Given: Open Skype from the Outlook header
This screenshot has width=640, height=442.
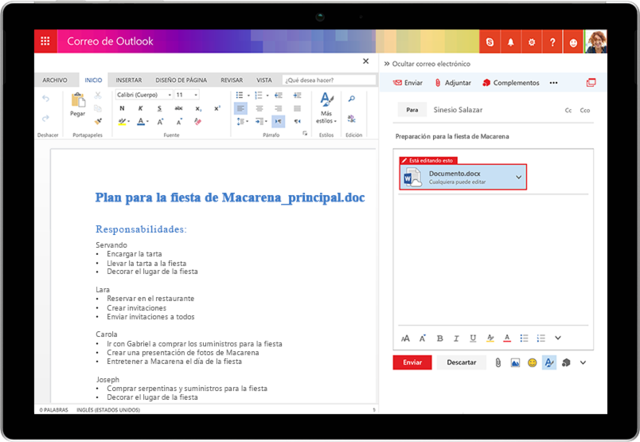Looking at the screenshot, I should [489, 42].
